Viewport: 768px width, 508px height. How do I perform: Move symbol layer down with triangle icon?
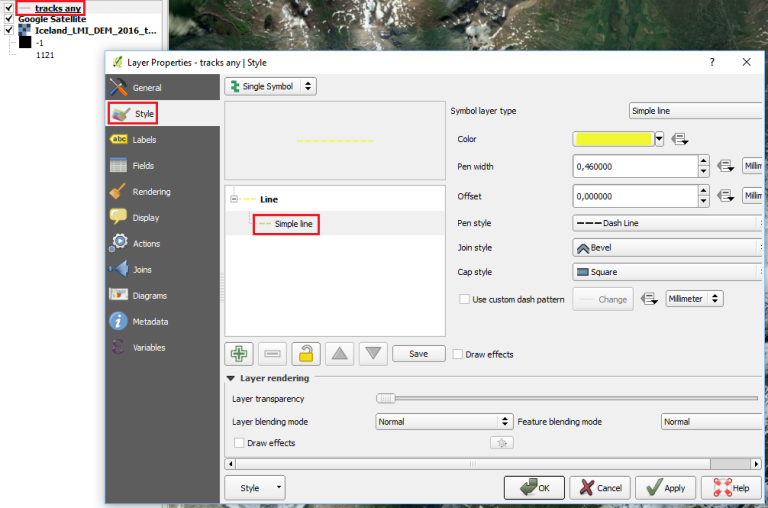(373, 353)
